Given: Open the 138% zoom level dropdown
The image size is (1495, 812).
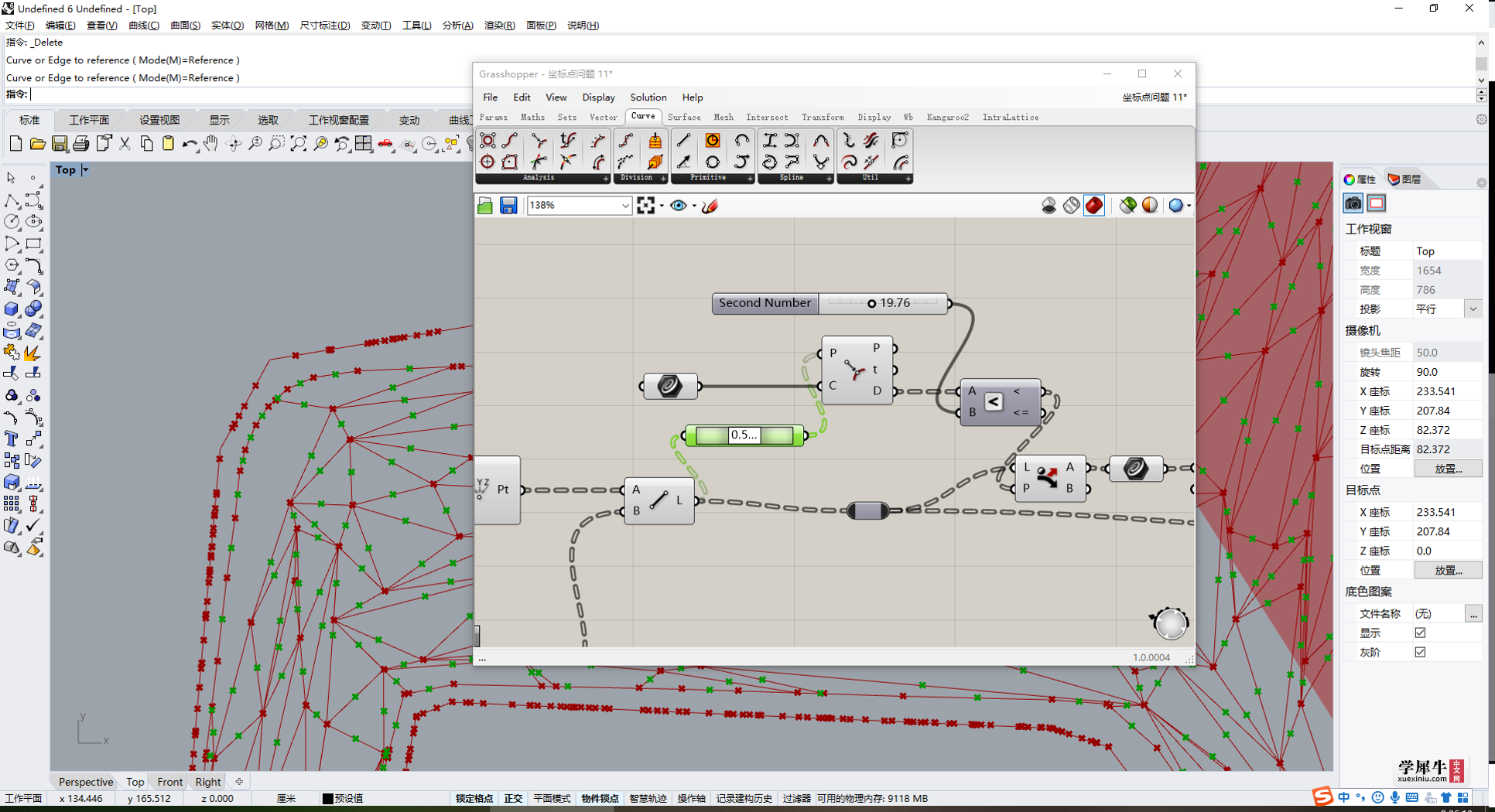Looking at the screenshot, I should [x=624, y=206].
